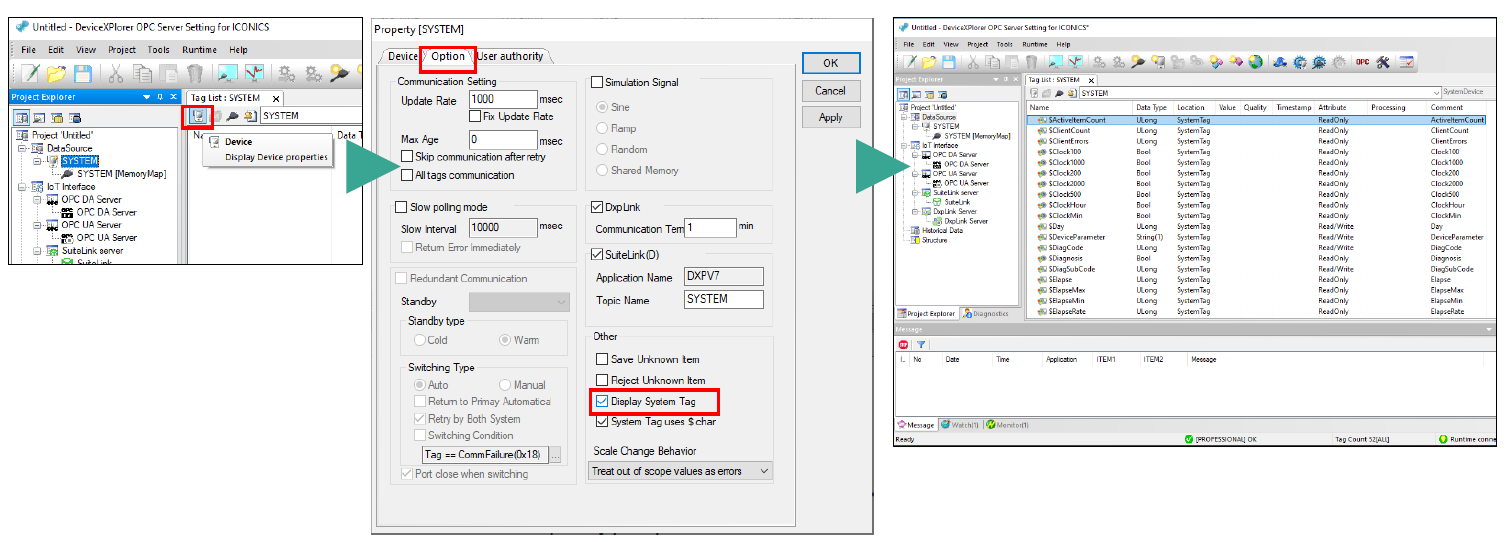Click the Save floppy disk icon in the left window
This screenshot has width=1505, height=542.
pyautogui.click(x=82, y=73)
